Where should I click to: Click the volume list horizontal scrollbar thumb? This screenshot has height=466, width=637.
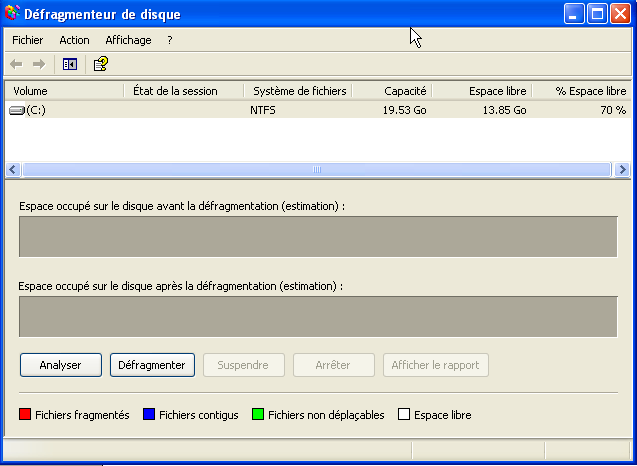(317, 169)
